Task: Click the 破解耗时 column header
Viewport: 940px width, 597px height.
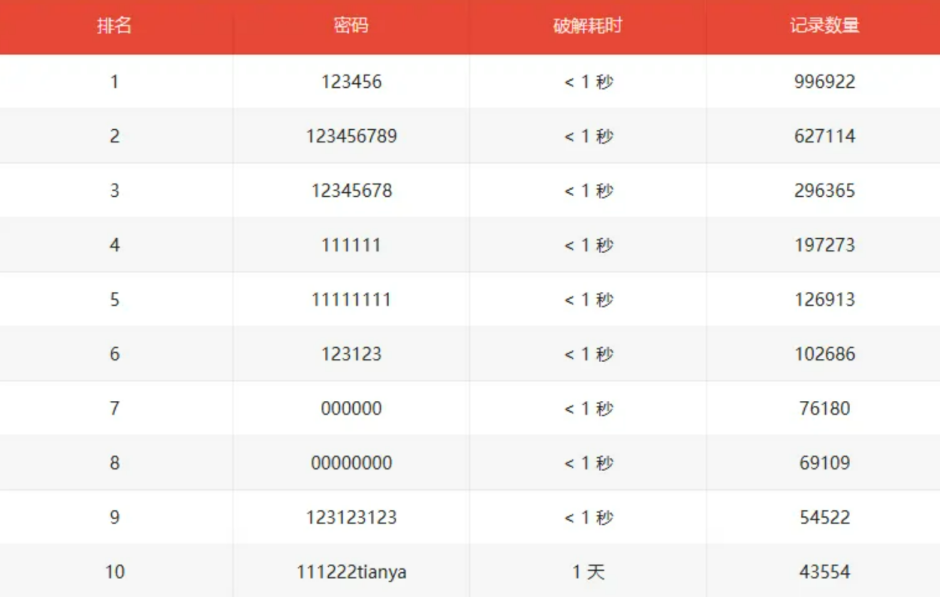Action: point(588,26)
